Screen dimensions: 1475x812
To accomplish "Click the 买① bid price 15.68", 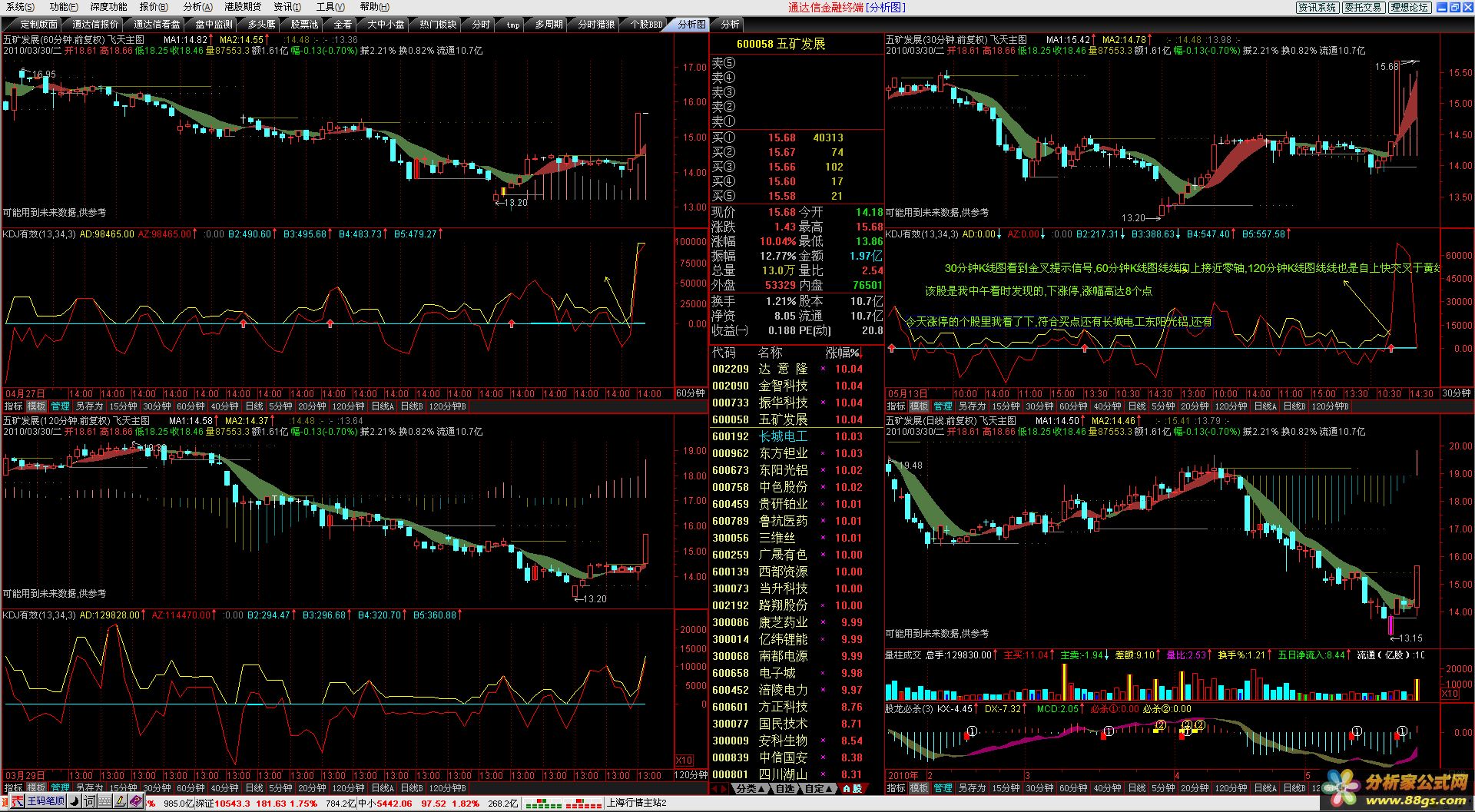I will click(782, 138).
